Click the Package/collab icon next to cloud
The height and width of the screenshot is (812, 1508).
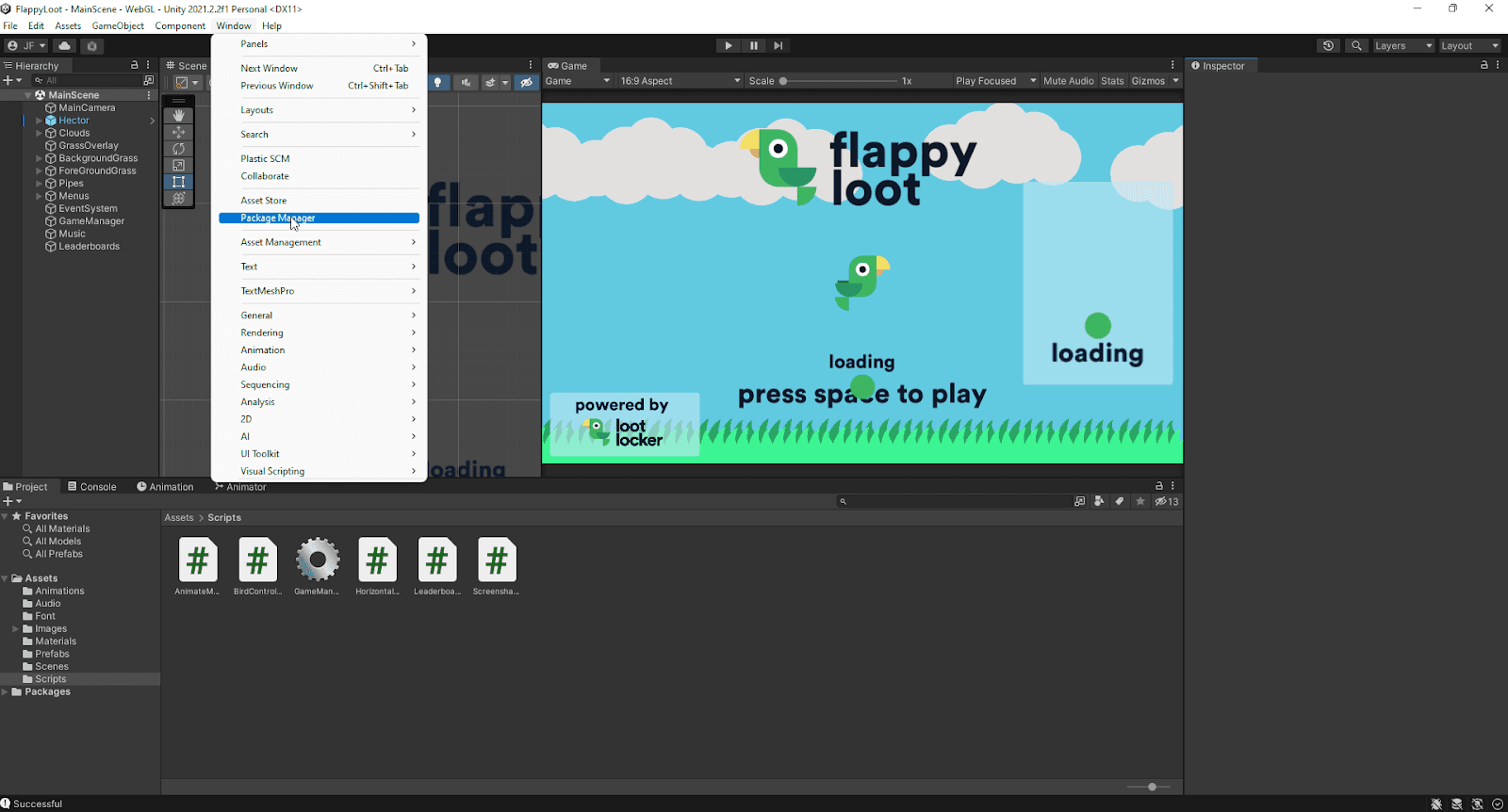click(91, 45)
